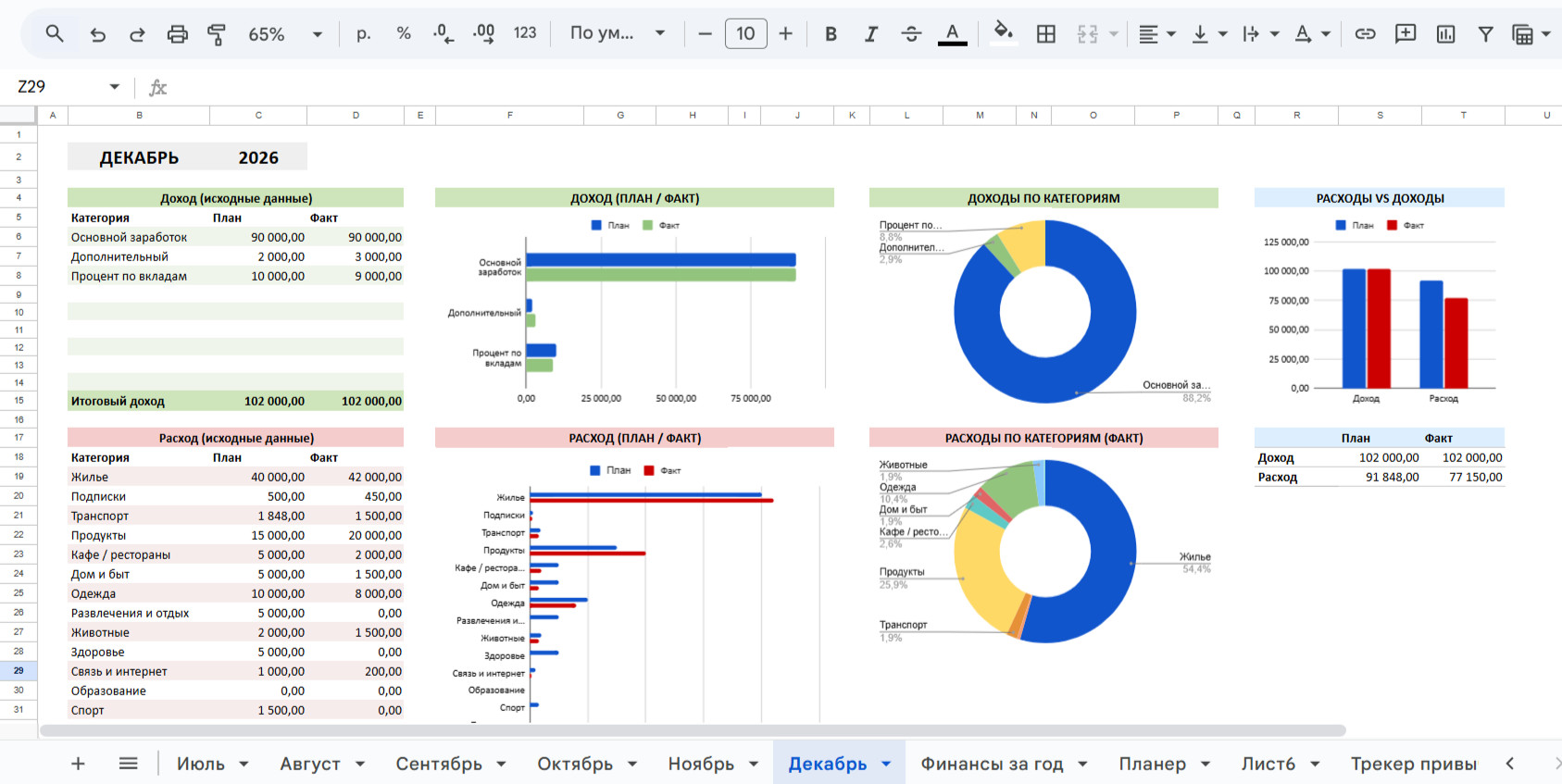
Task: Open the Финансы за год sheet tab
Action: click(x=992, y=764)
